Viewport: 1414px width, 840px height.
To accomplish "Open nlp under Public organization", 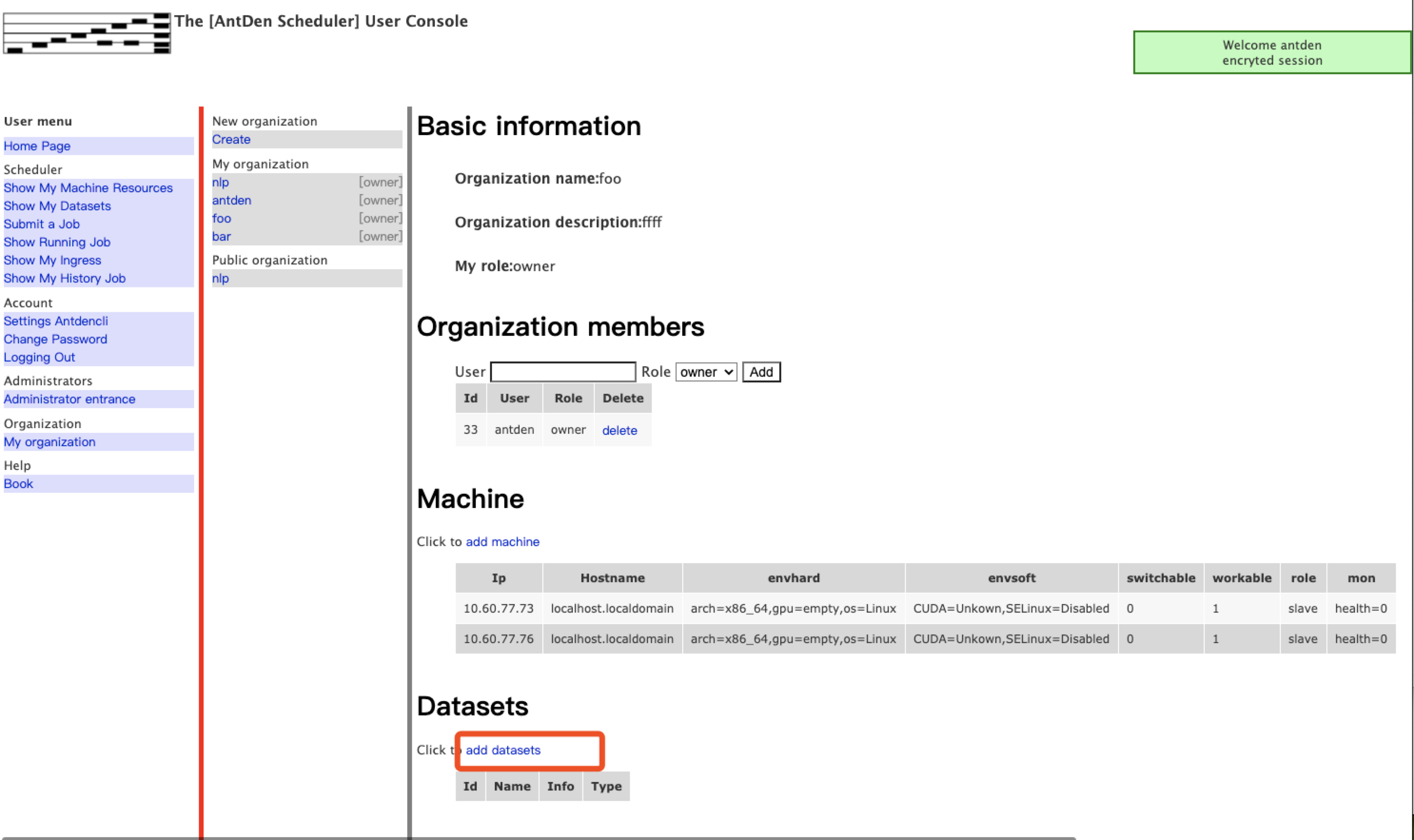I will tap(221, 278).
